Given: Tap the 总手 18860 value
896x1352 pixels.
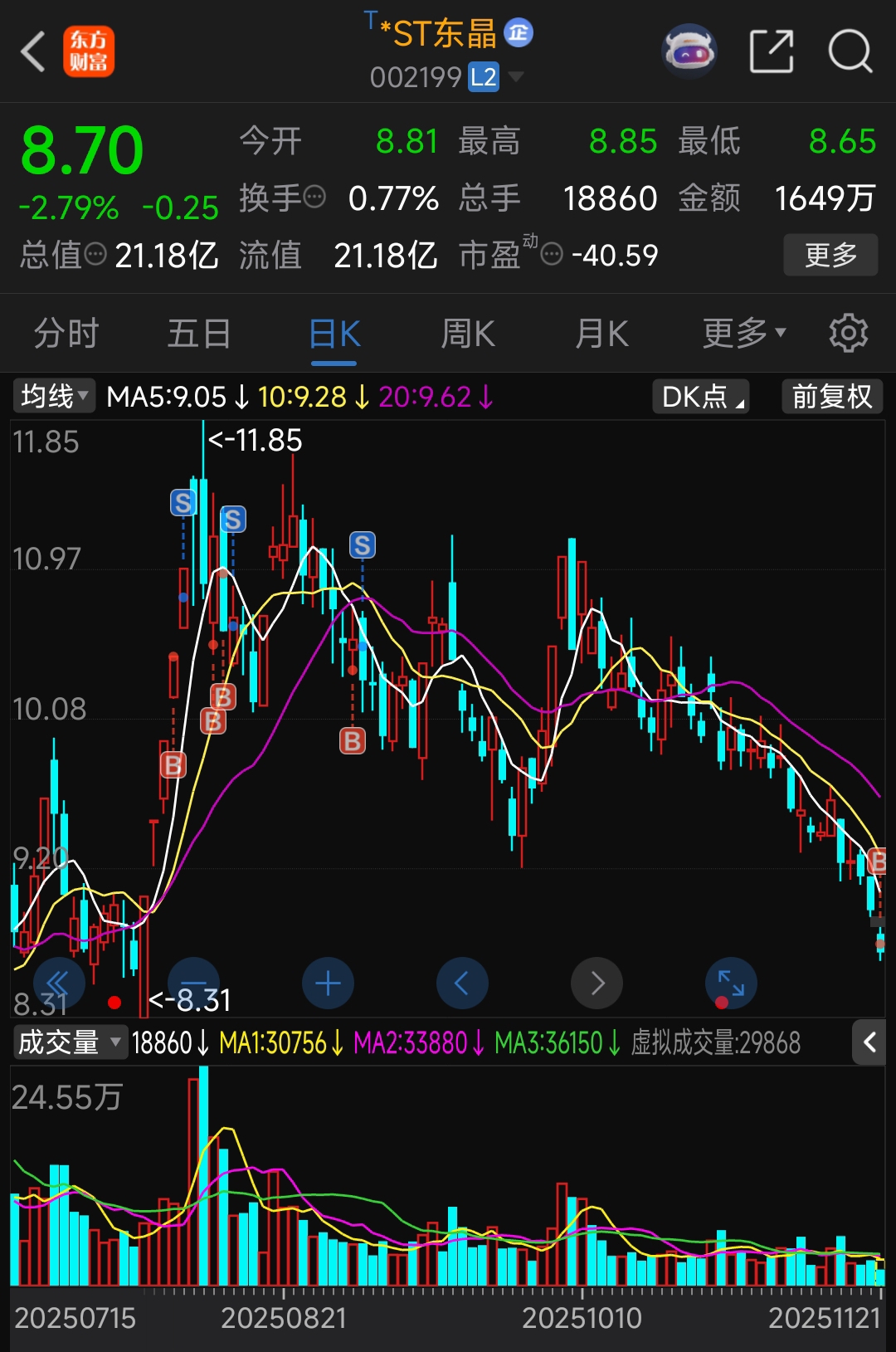Looking at the screenshot, I should tap(610, 198).
